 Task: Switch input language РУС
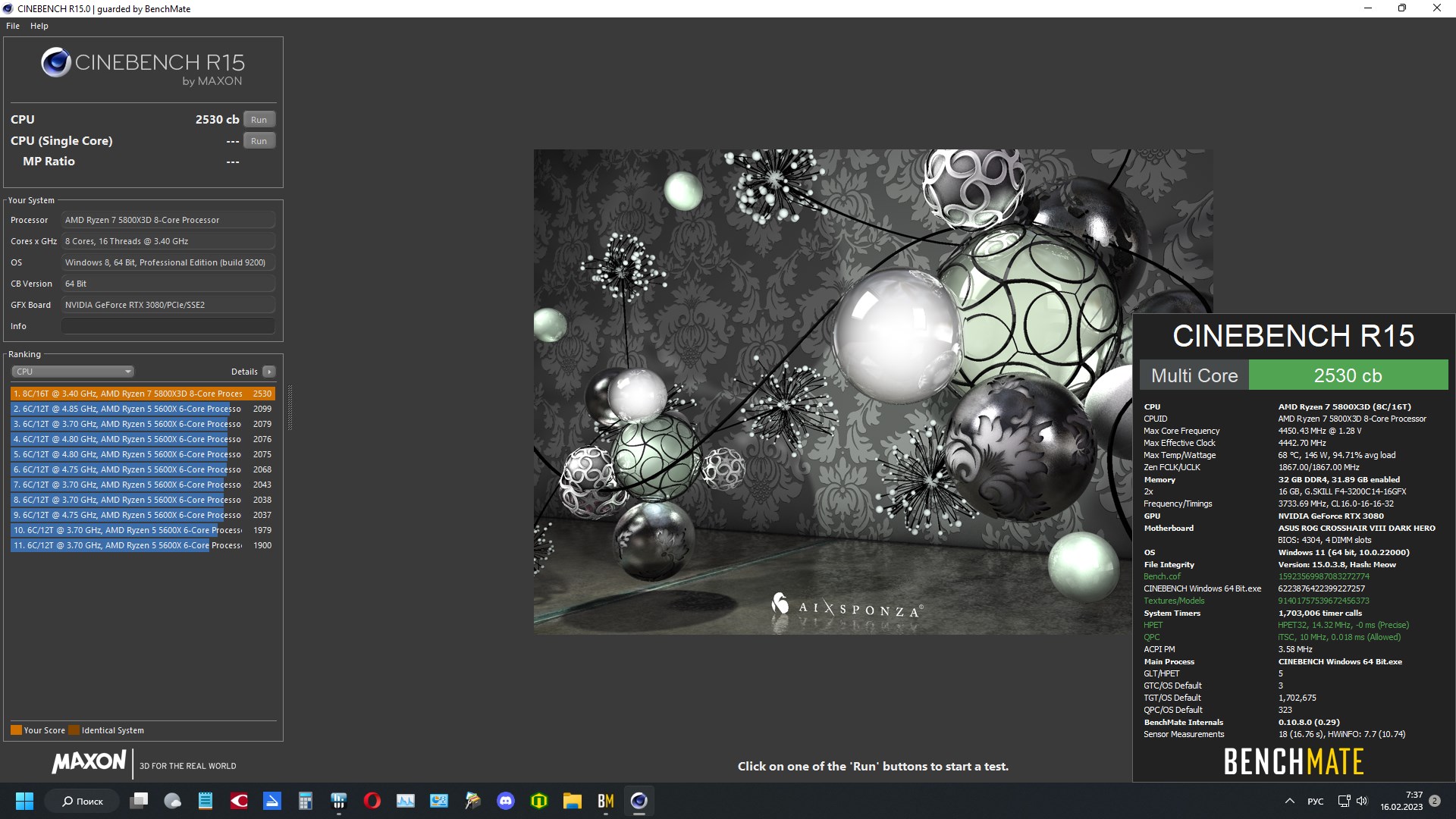1316,802
